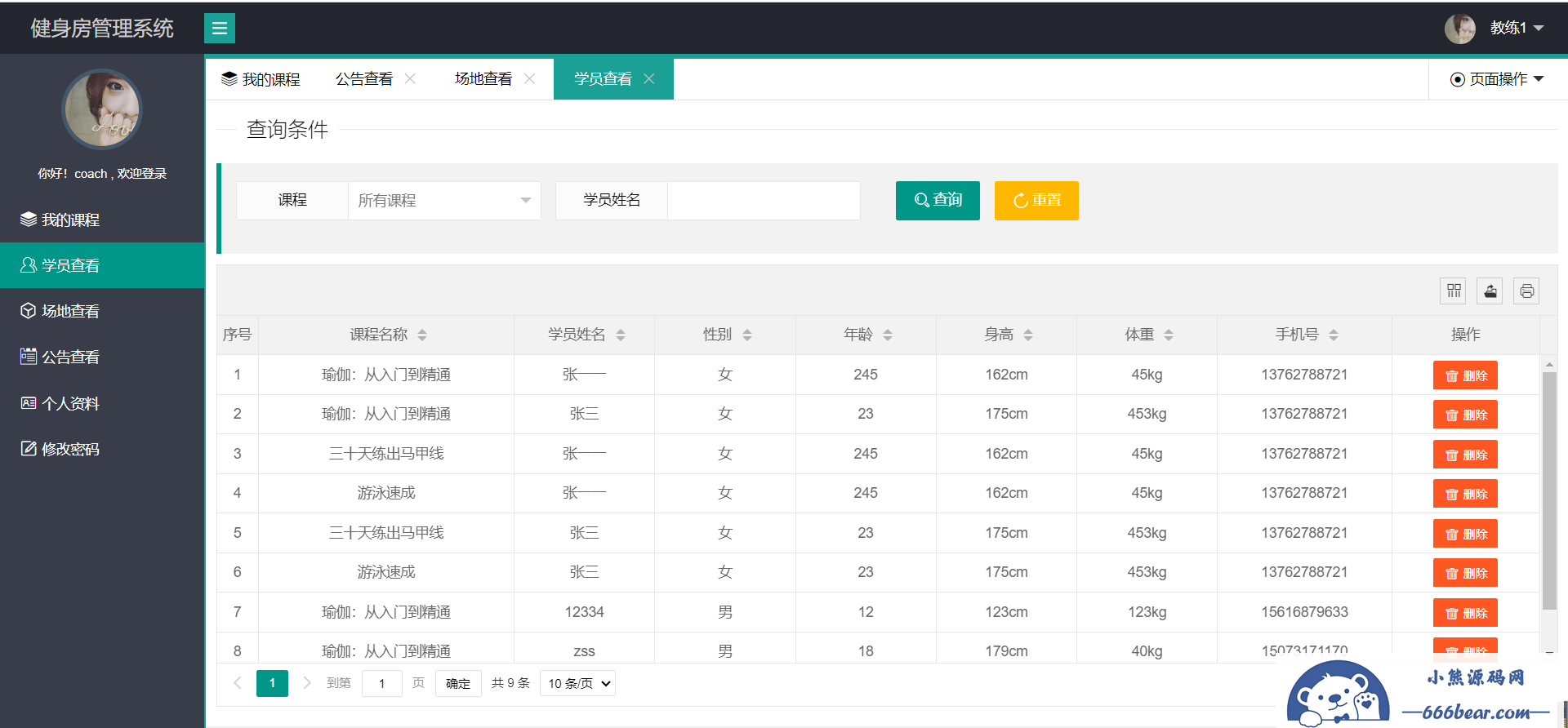This screenshot has height=728, width=1568.
Task: Click cell 游泳速成 in row 4
Action: coord(386,493)
